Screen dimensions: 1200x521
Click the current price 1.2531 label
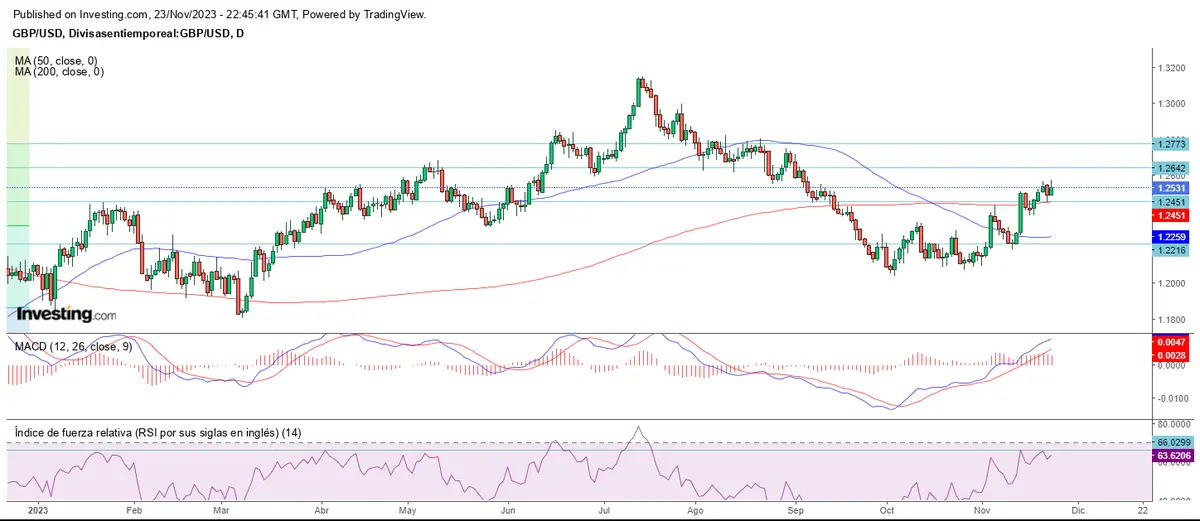[1169, 188]
